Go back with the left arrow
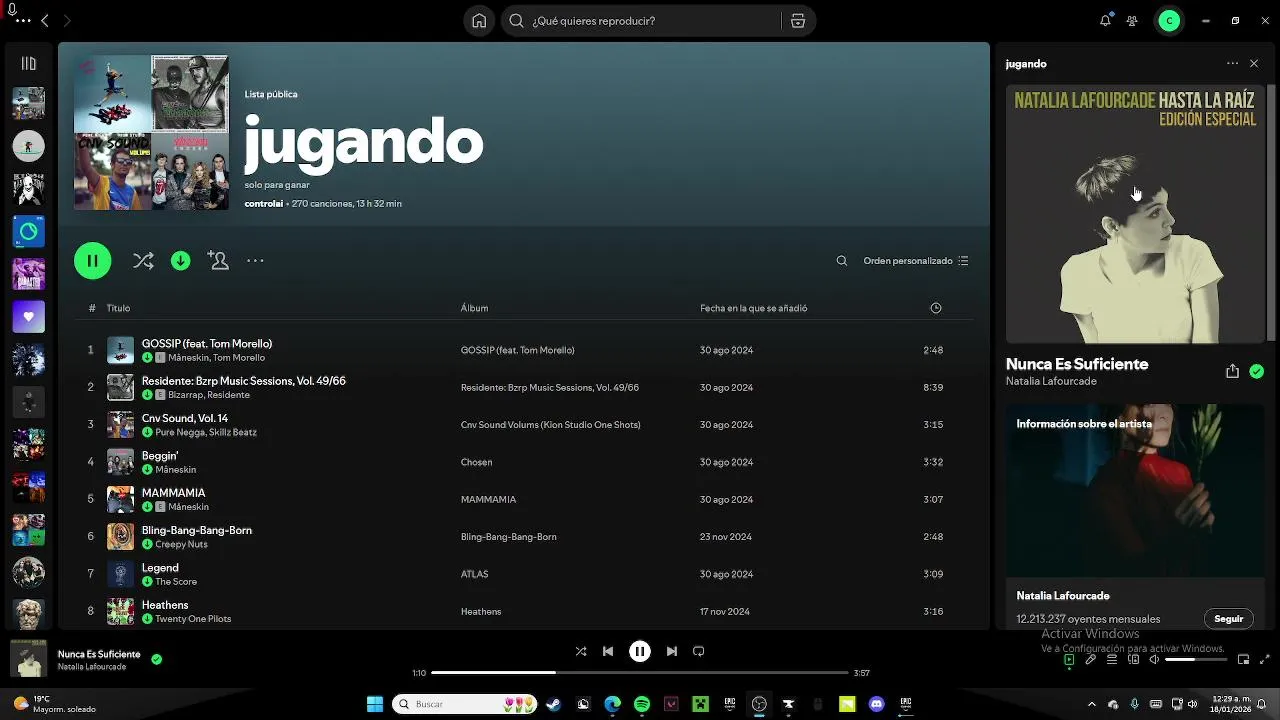Screen dimensions: 1280x720 tap(44, 21)
